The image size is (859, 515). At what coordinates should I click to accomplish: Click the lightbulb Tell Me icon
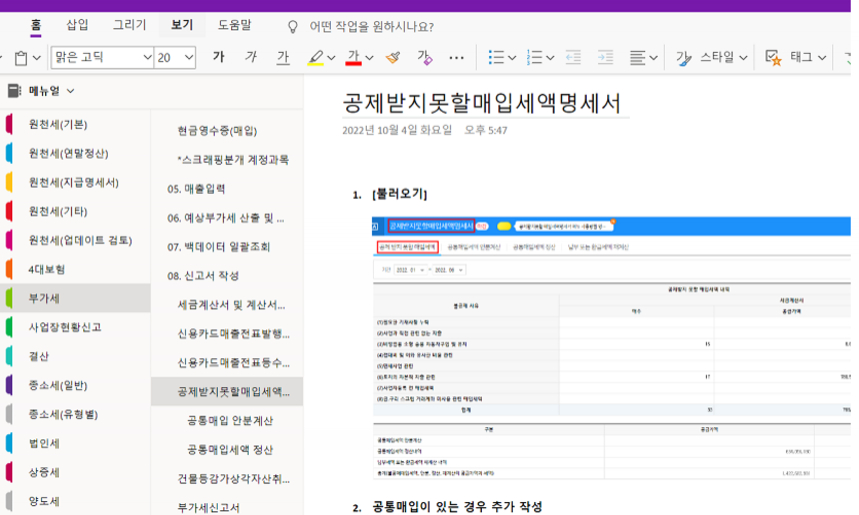[x=293, y=26]
